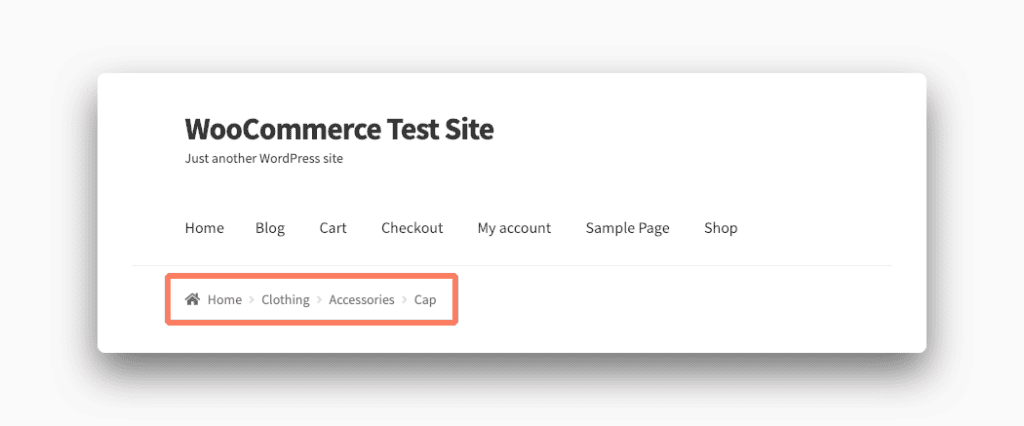1024x426 pixels.
Task: Go to the Shop menu item
Action: [x=721, y=228]
